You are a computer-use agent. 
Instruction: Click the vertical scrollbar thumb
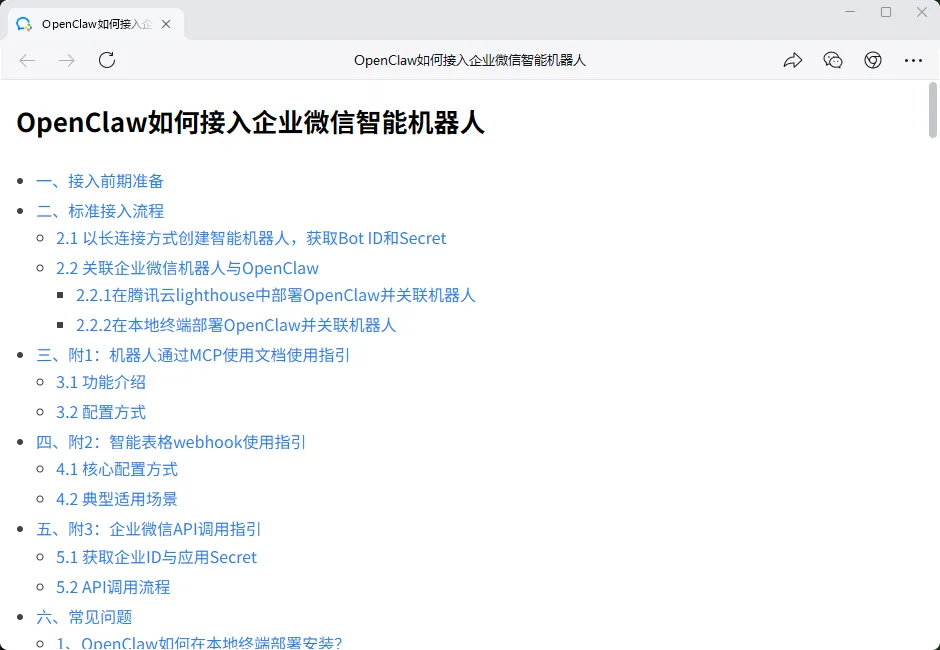click(x=932, y=110)
